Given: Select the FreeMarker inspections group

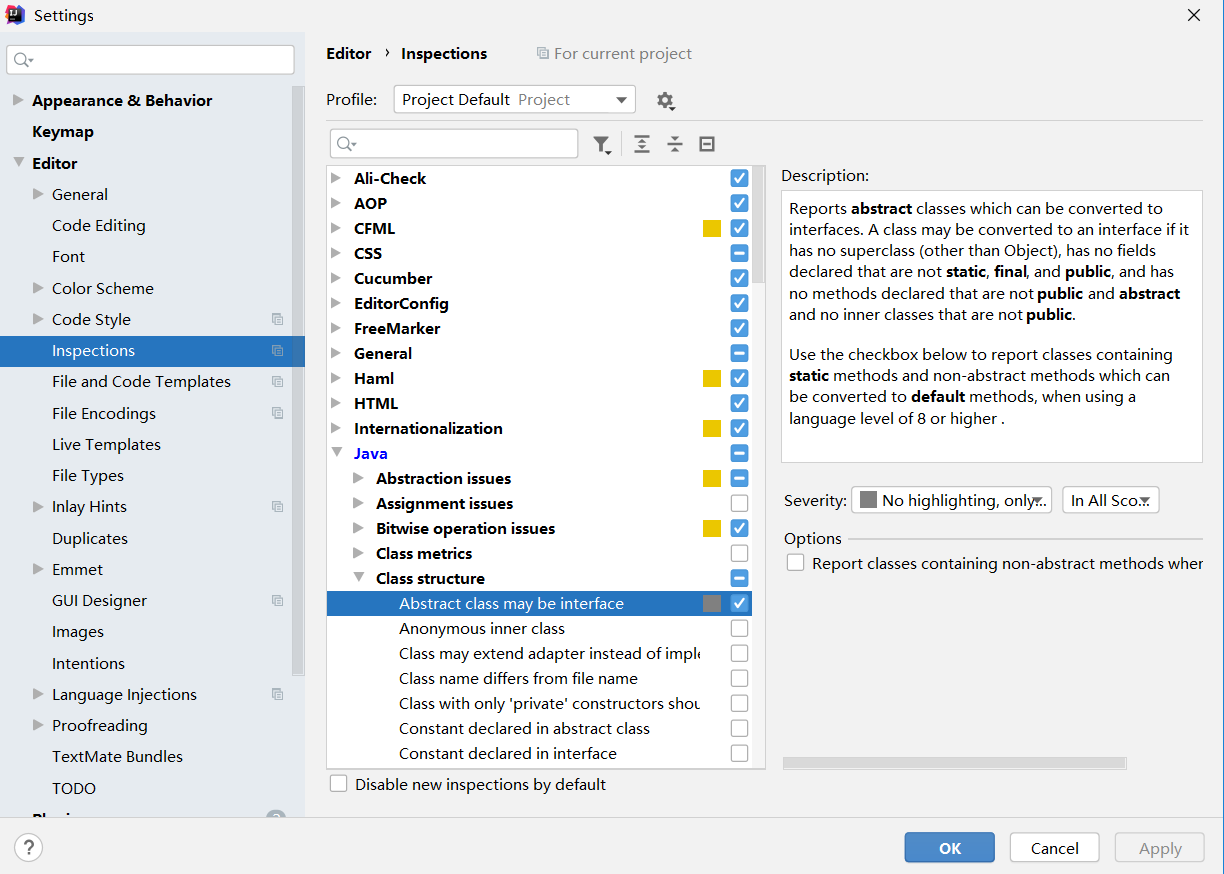Looking at the screenshot, I should (397, 328).
